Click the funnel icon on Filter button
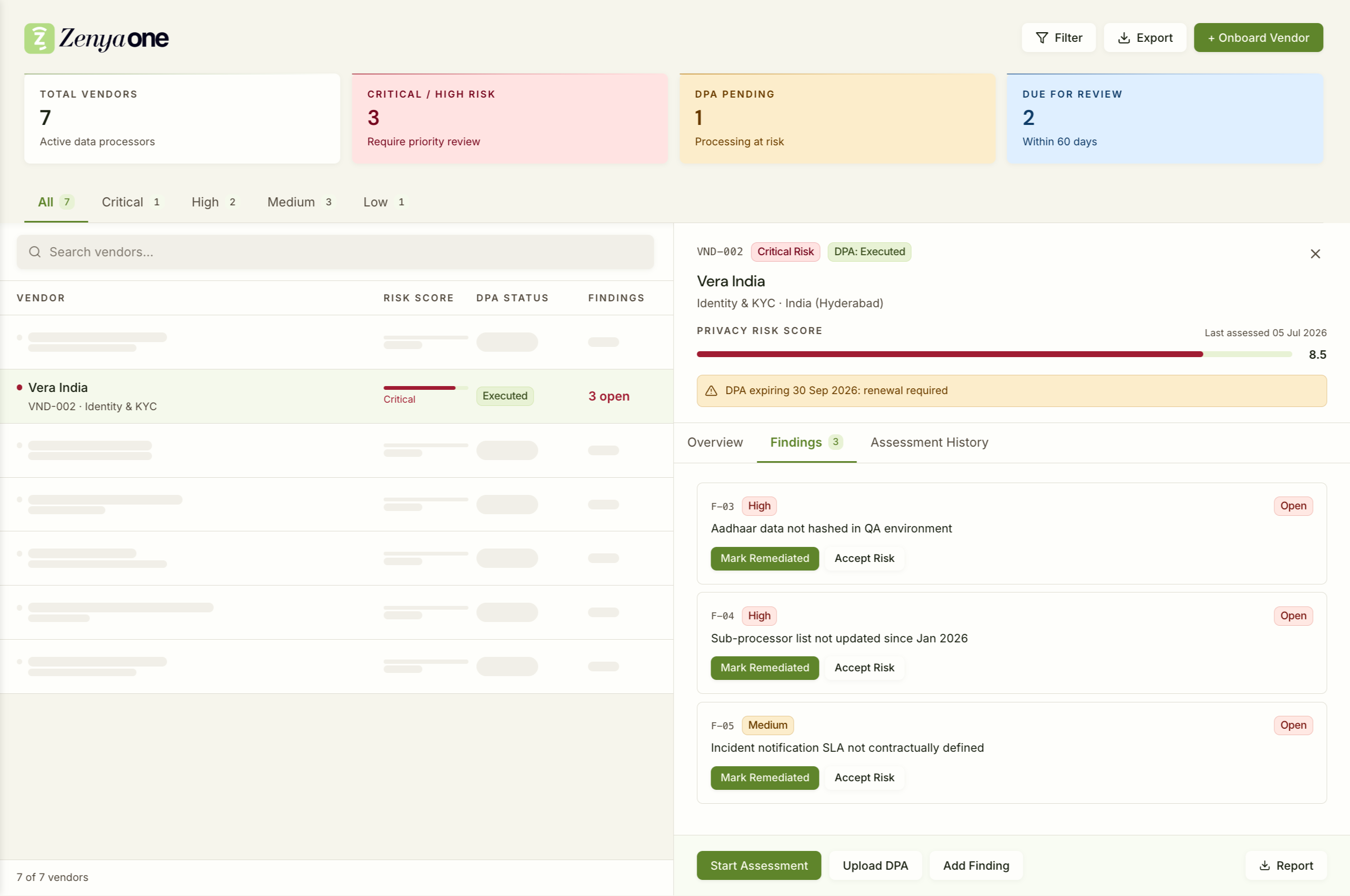Image resolution: width=1350 pixels, height=896 pixels. point(1042,38)
